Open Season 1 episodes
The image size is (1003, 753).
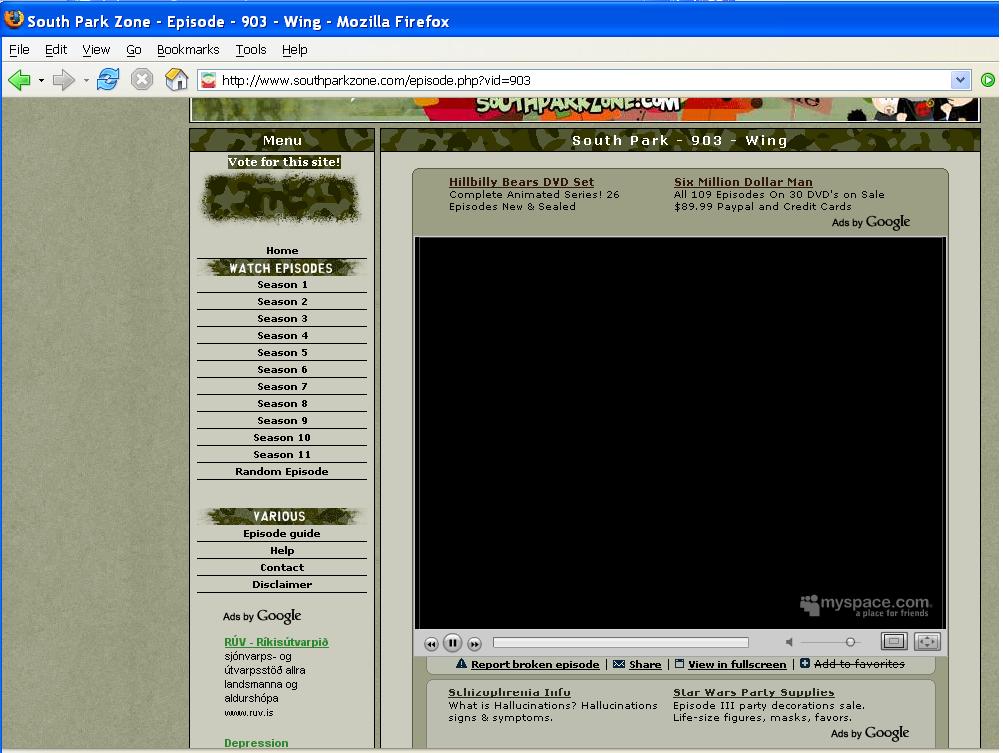point(282,284)
